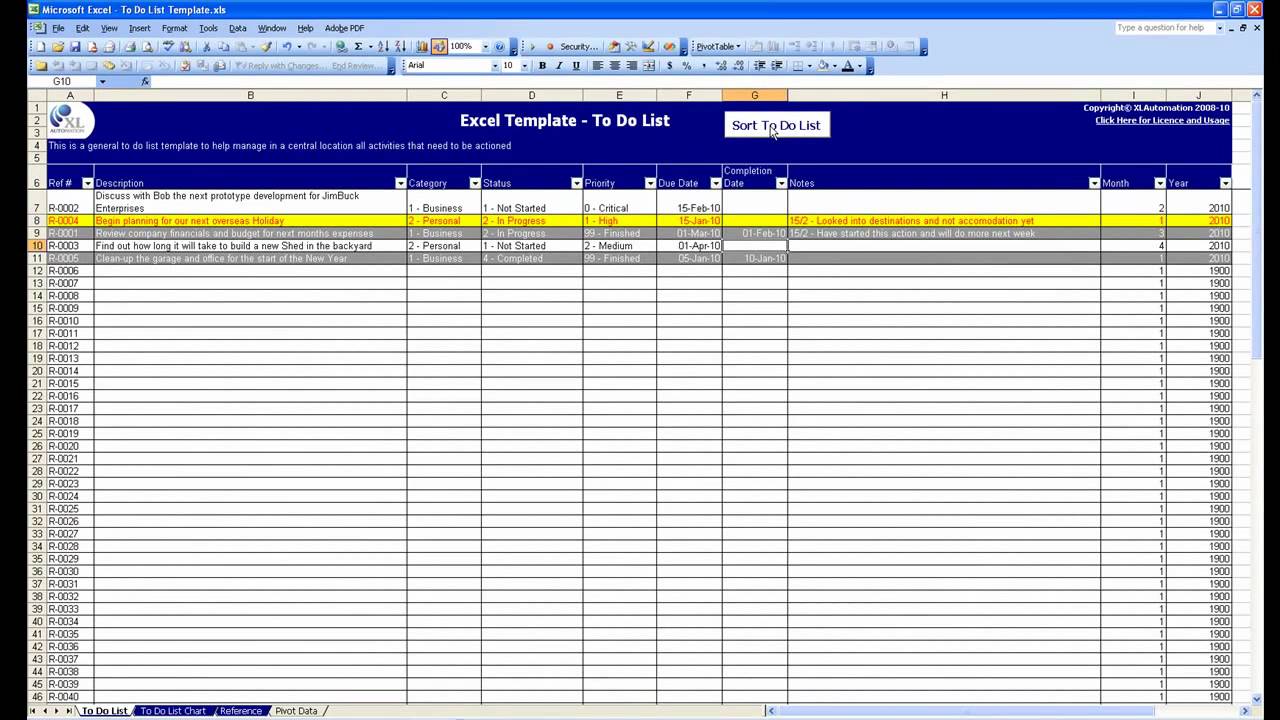Cut selection with the scissors icon
Image resolution: width=1280 pixels, height=720 pixels.
pyautogui.click(x=206, y=46)
